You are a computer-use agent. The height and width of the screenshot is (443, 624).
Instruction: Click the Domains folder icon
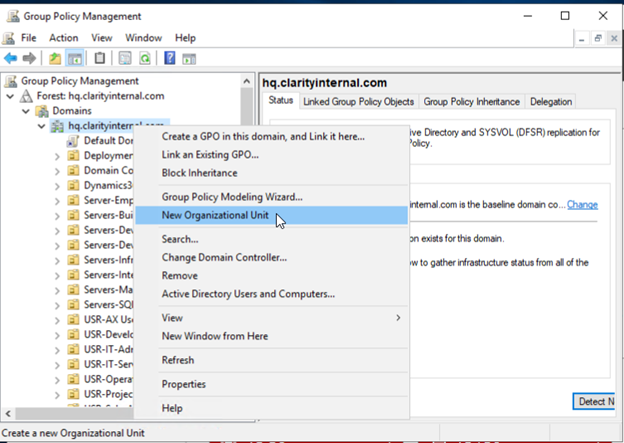[42, 111]
